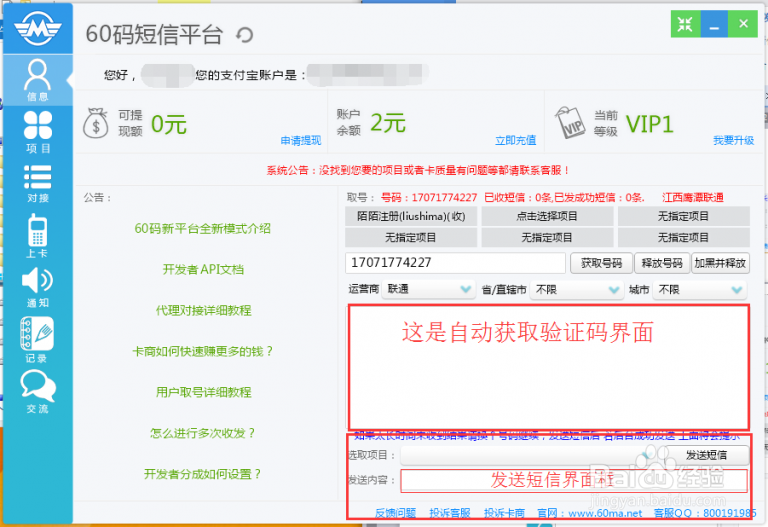The width and height of the screenshot is (768, 527).
Task: Click the money bag icon
Action: 96,123
